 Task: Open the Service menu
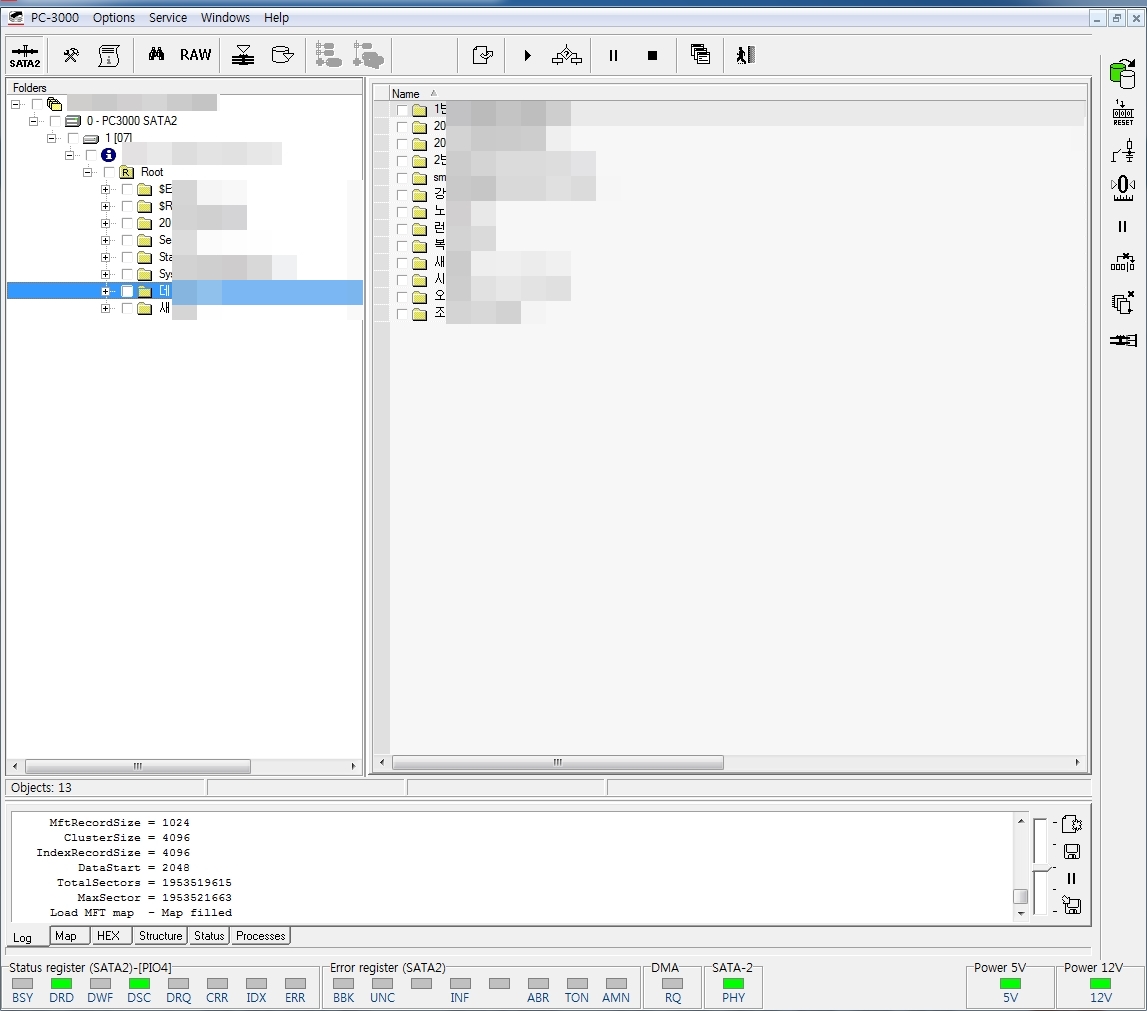168,18
